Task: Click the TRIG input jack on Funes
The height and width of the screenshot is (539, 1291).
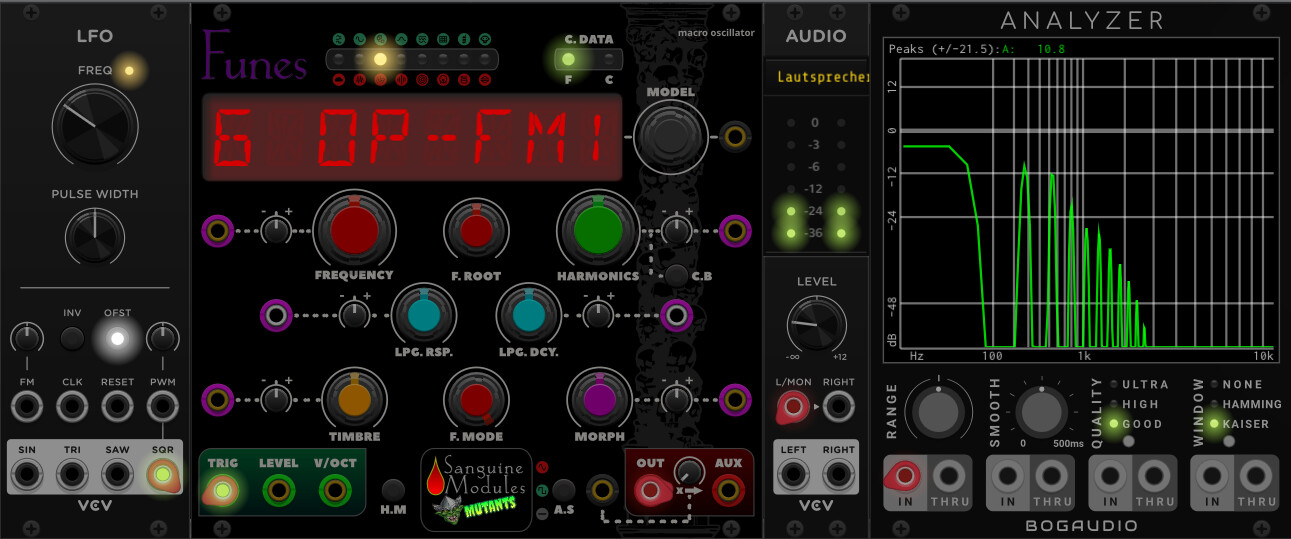Action: 221,490
